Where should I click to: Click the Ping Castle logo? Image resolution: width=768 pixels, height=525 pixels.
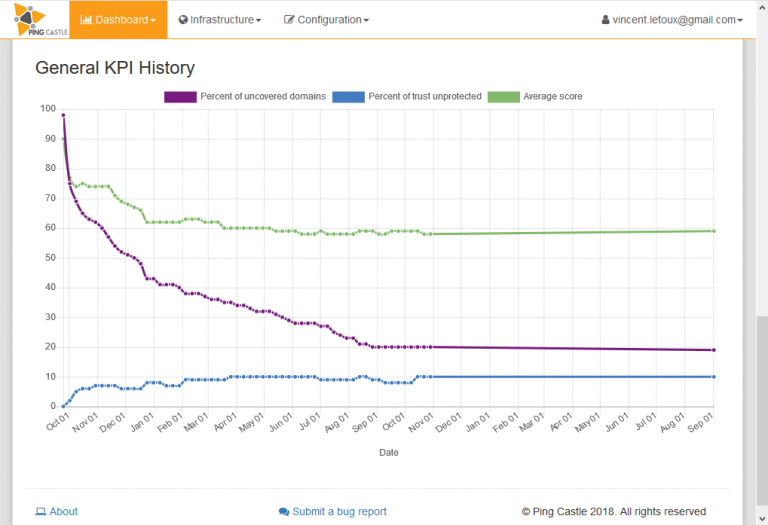point(35,19)
